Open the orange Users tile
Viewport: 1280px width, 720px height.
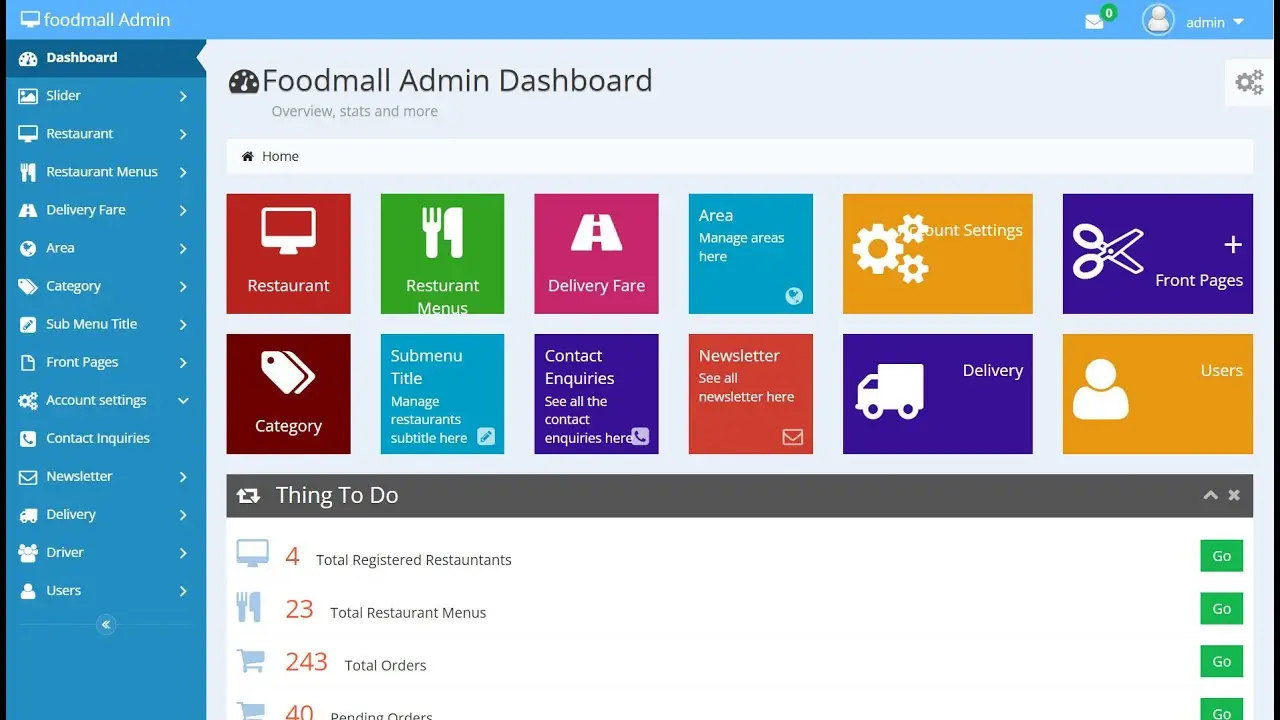click(x=1158, y=394)
